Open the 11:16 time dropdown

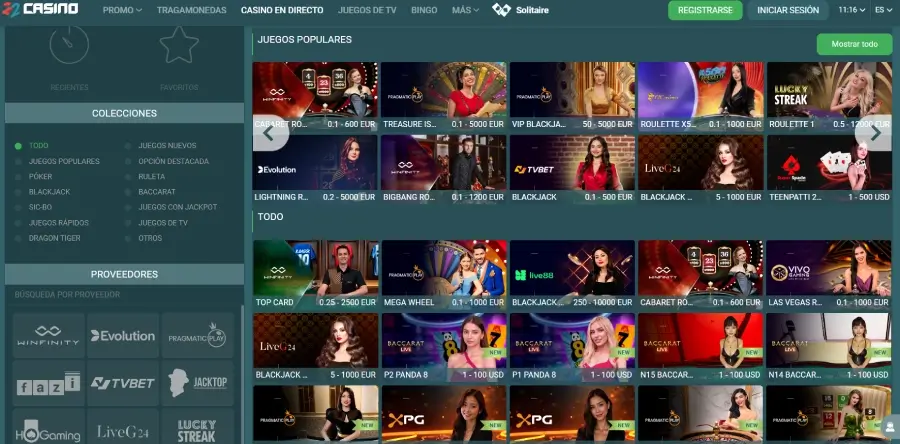click(852, 10)
